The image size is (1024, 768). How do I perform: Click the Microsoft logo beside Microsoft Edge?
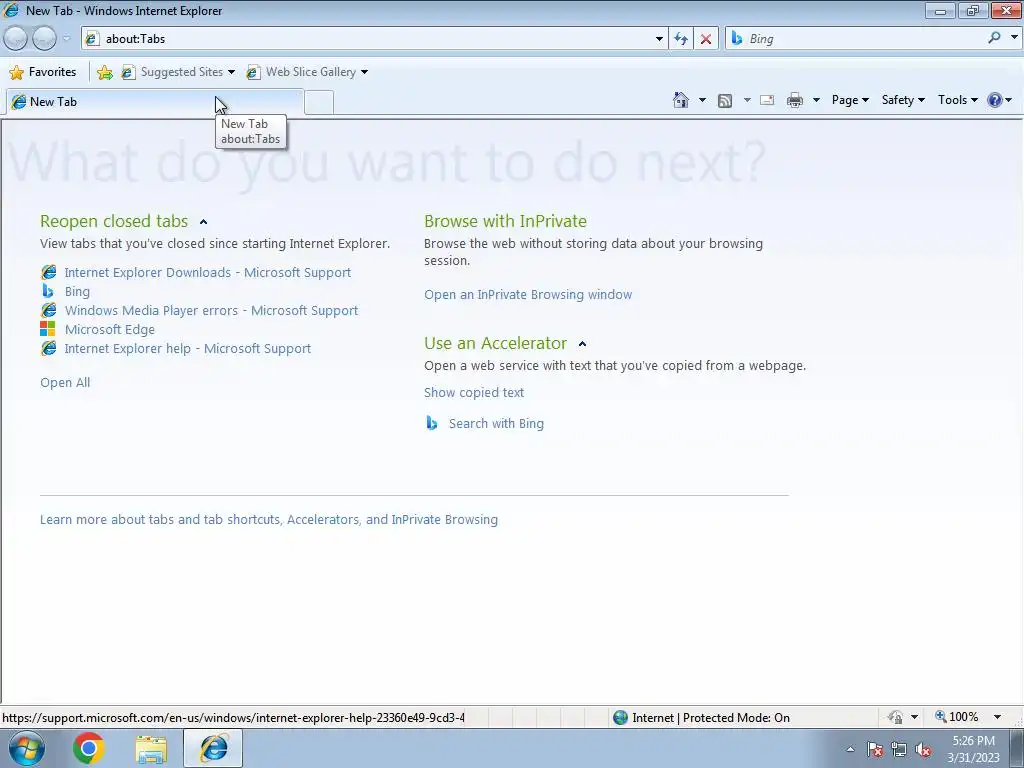point(48,328)
